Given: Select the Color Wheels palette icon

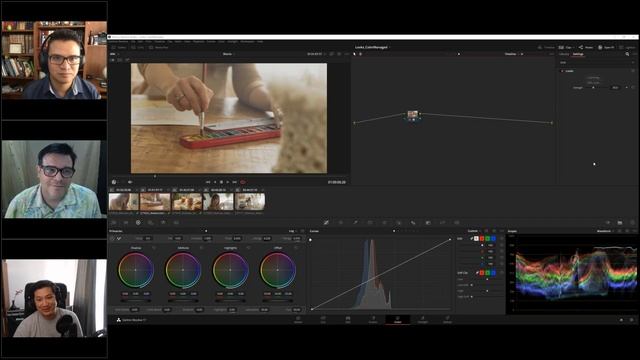Looking at the screenshot, I should click(x=138, y=222).
